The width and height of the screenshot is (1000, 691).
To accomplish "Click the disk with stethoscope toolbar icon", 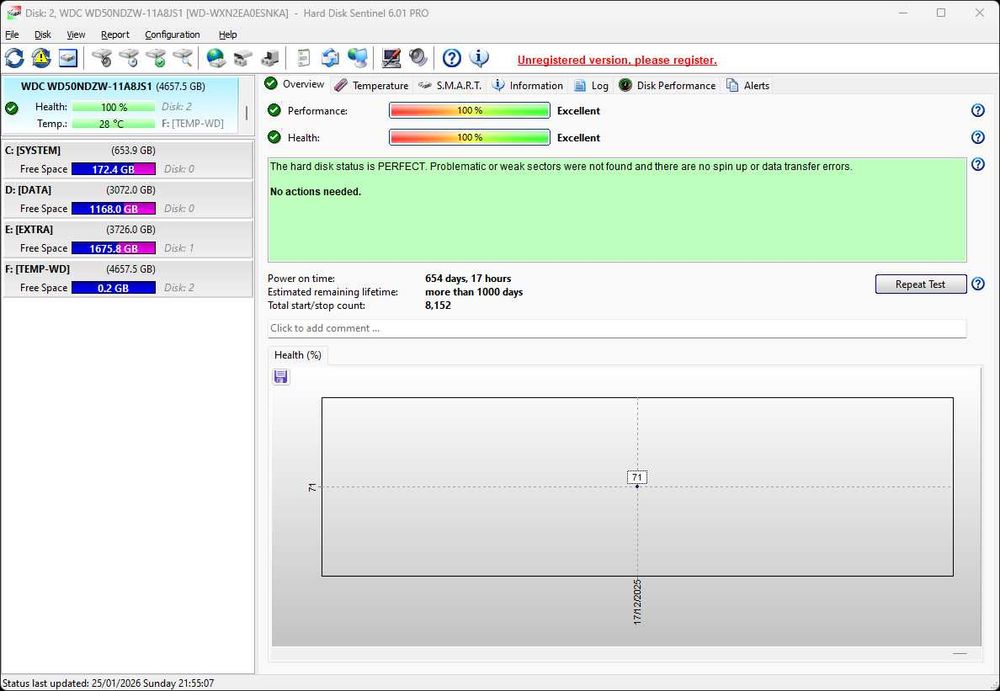I will (101, 59).
